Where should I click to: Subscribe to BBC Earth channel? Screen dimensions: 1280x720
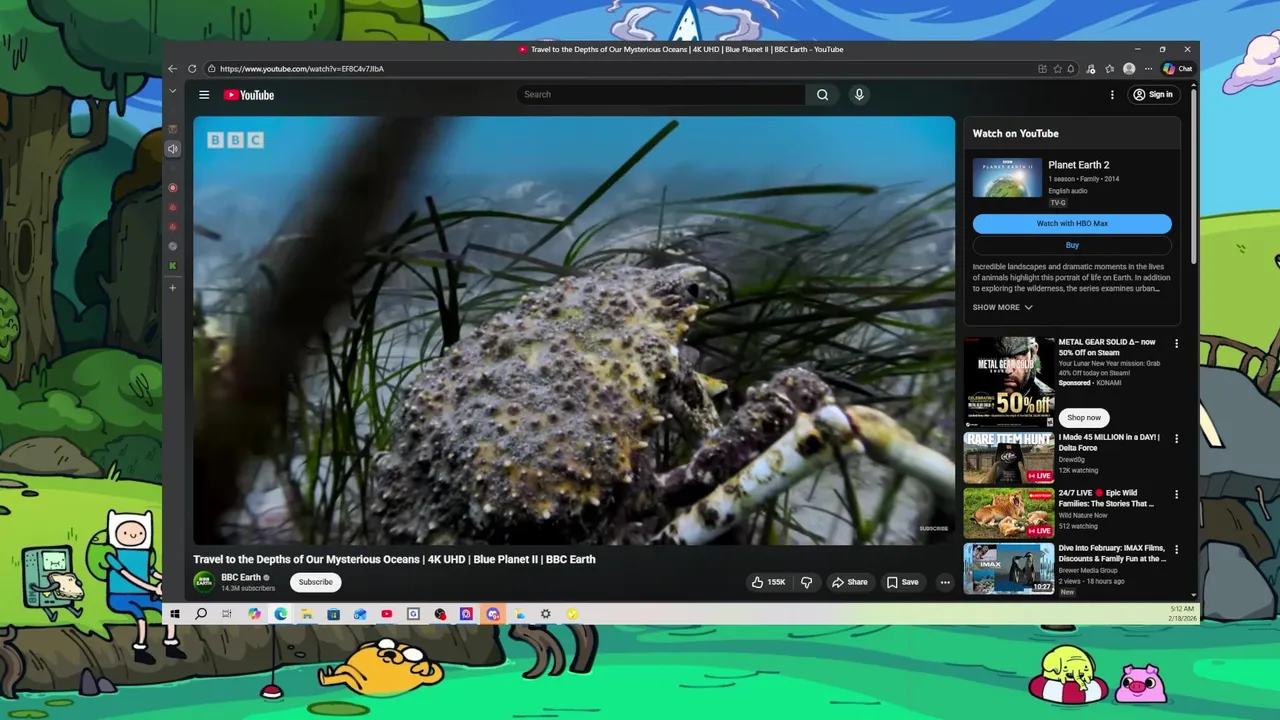click(315, 582)
